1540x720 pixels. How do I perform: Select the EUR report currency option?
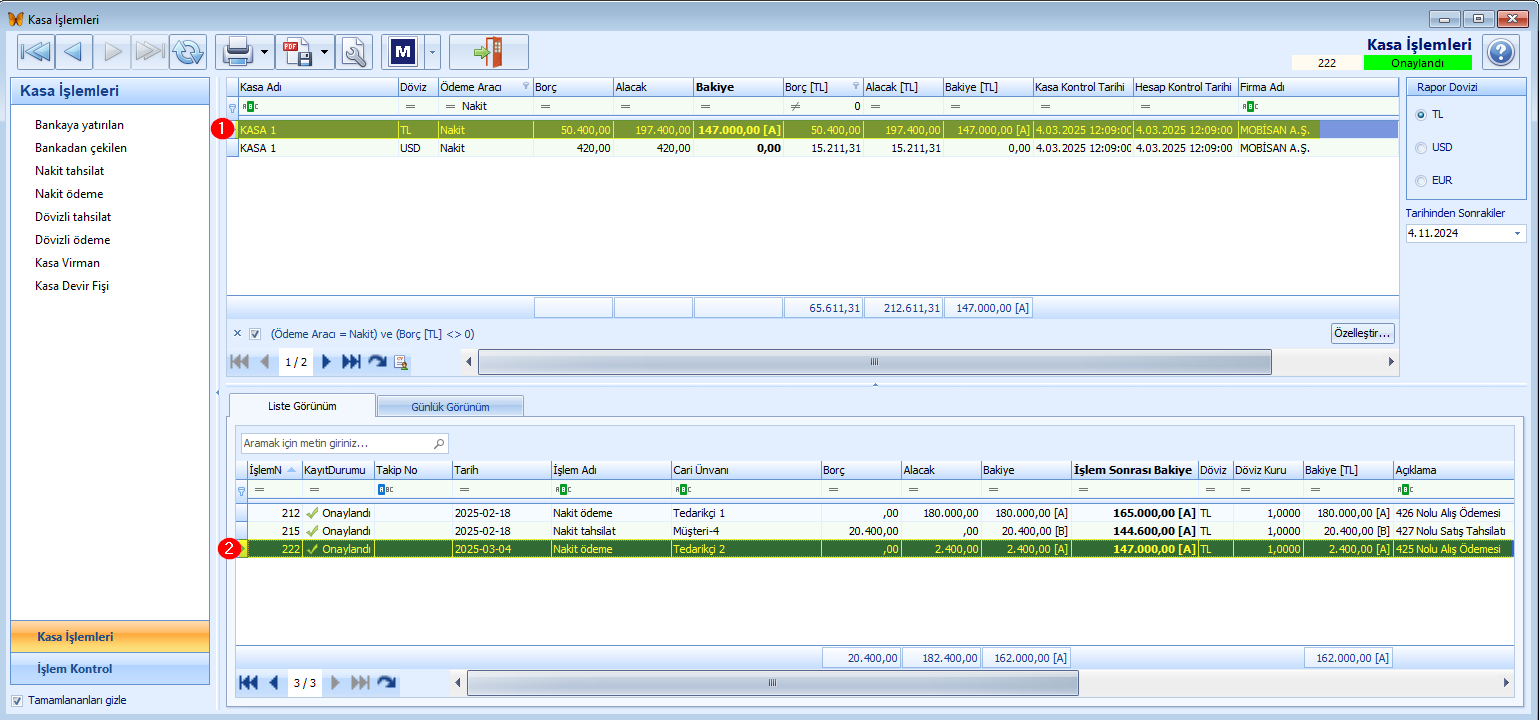coord(1422,181)
